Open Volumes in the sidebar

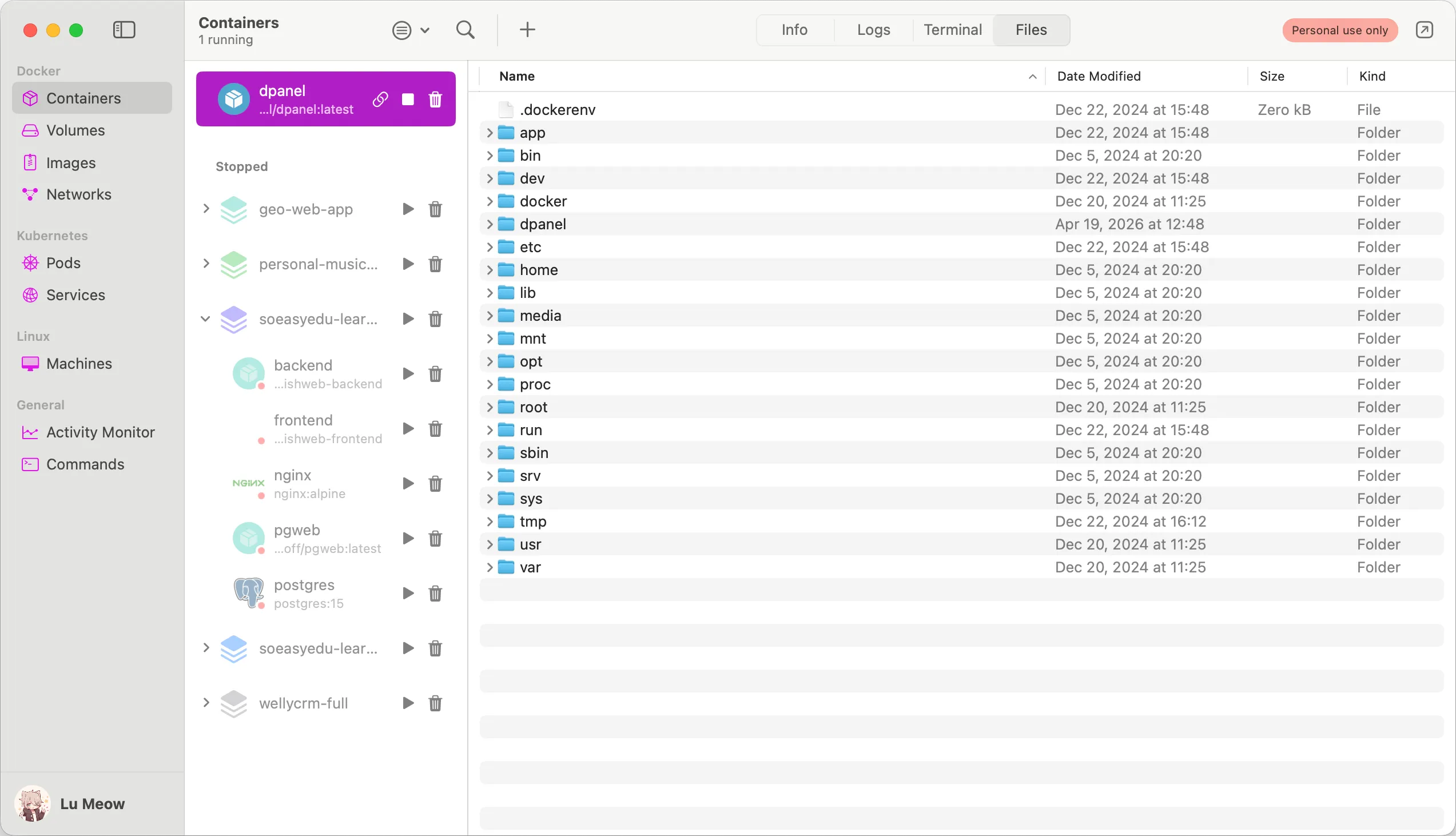click(92, 130)
